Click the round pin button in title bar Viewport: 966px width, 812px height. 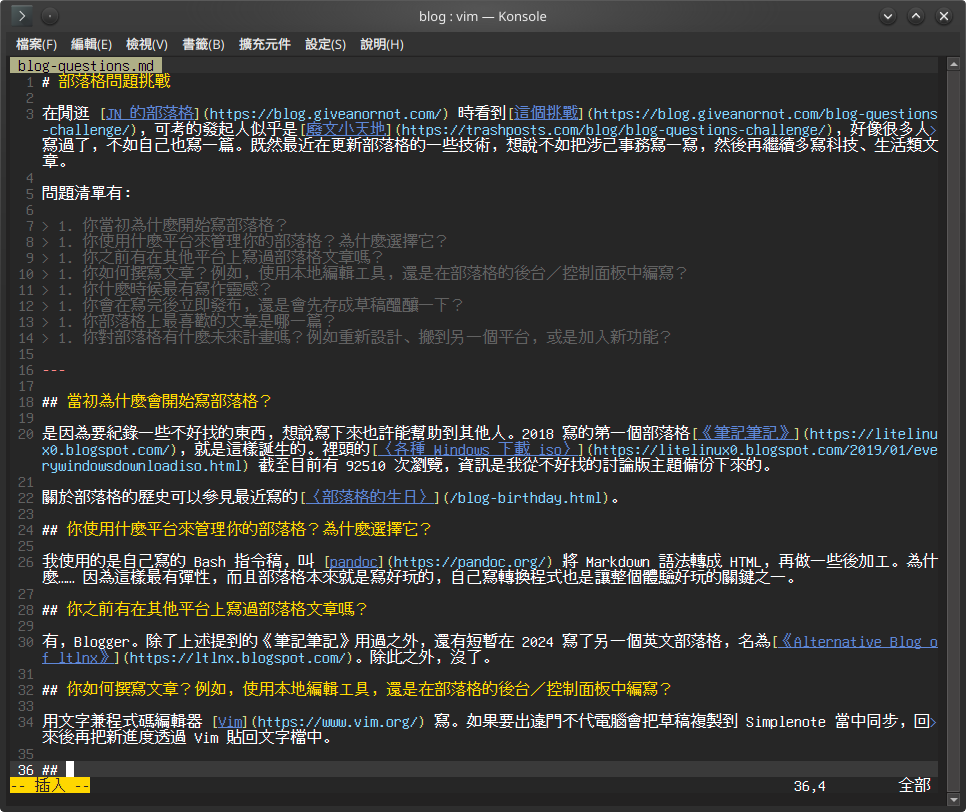click(x=50, y=16)
